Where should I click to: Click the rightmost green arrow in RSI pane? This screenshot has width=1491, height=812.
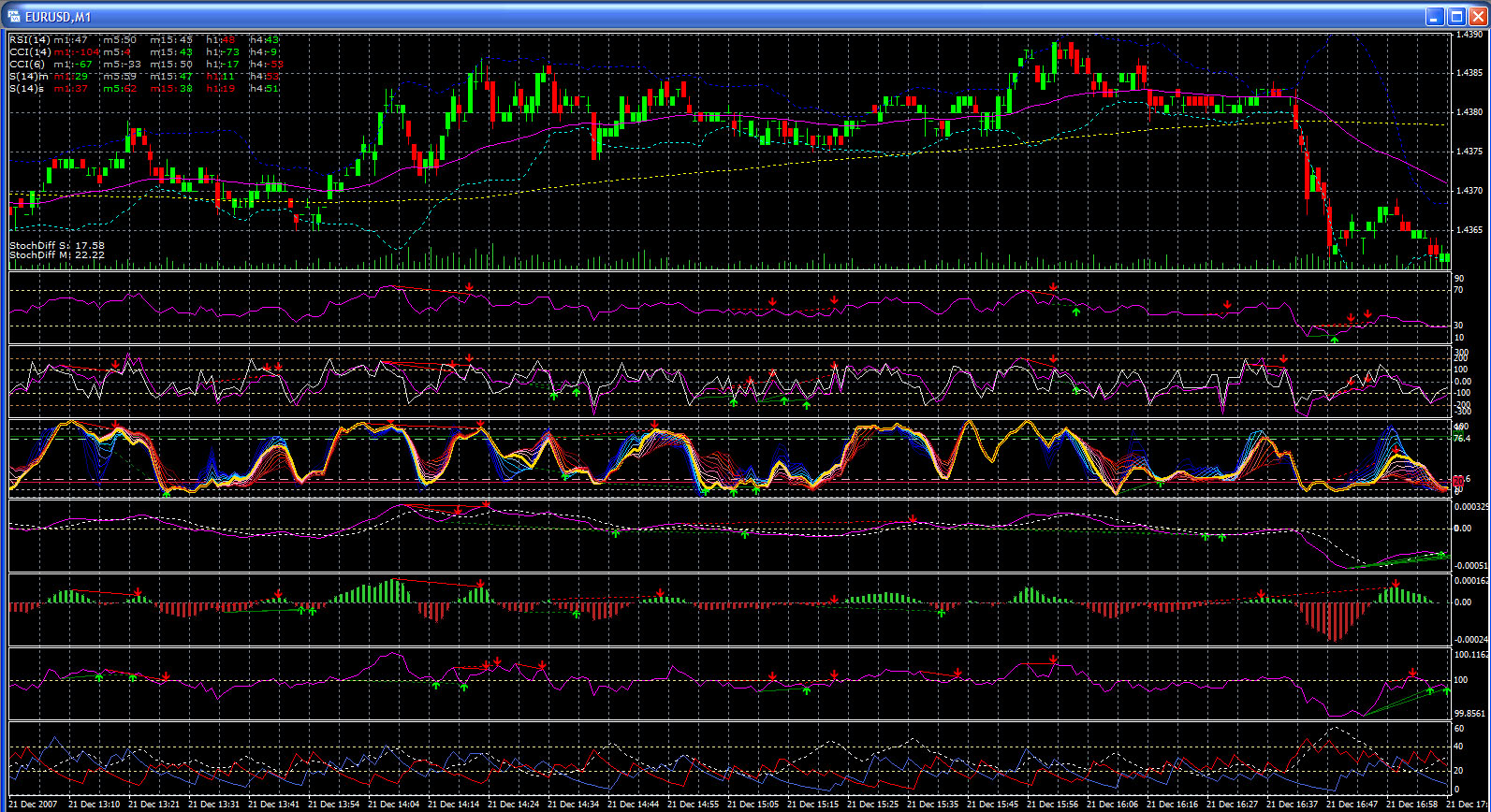point(1335,339)
